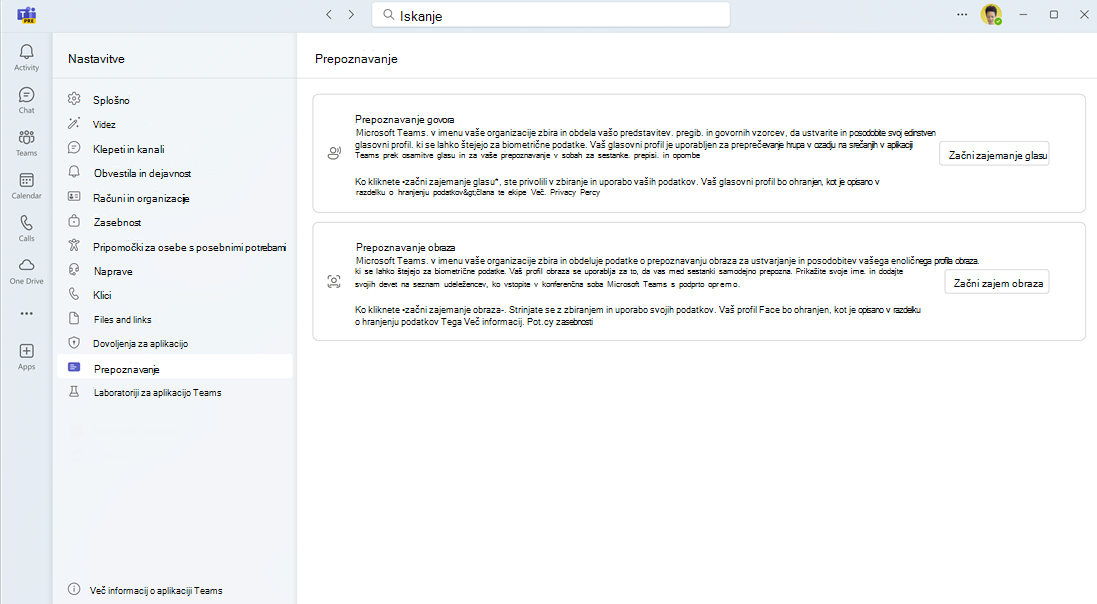Open the Klici settings section

[x=175, y=295]
